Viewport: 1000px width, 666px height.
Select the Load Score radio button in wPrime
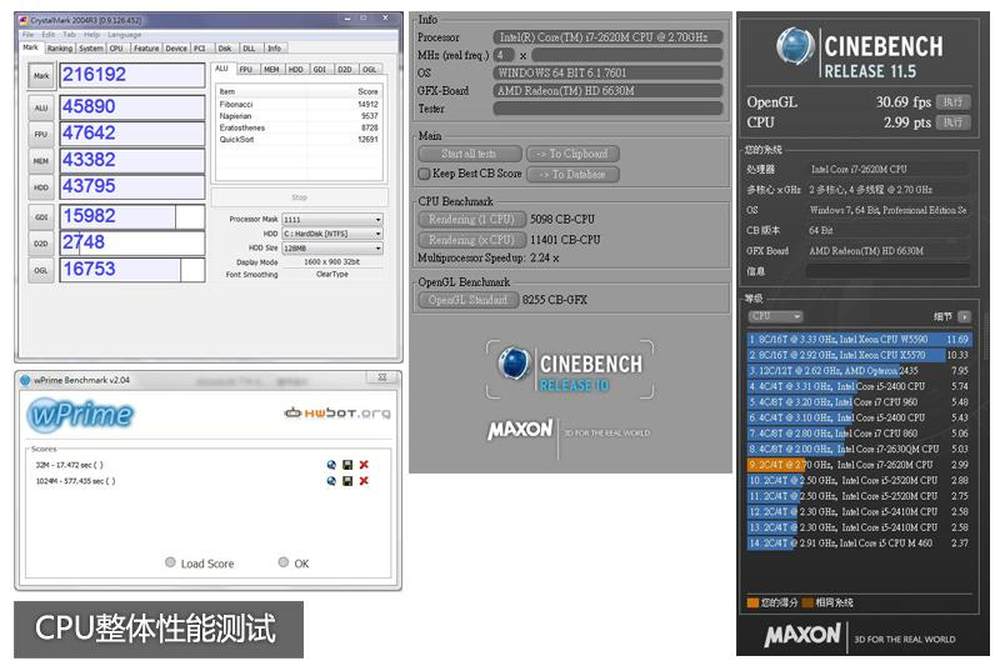point(170,562)
